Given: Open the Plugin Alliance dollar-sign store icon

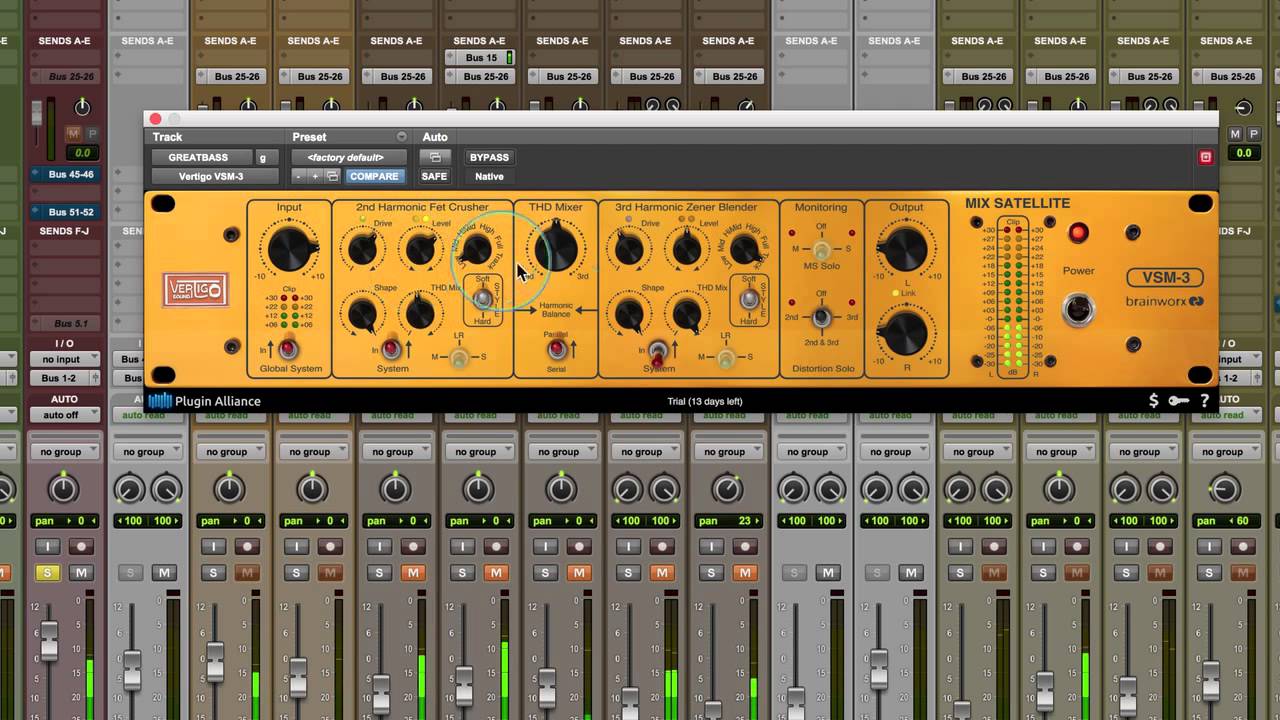Looking at the screenshot, I should pos(1153,401).
